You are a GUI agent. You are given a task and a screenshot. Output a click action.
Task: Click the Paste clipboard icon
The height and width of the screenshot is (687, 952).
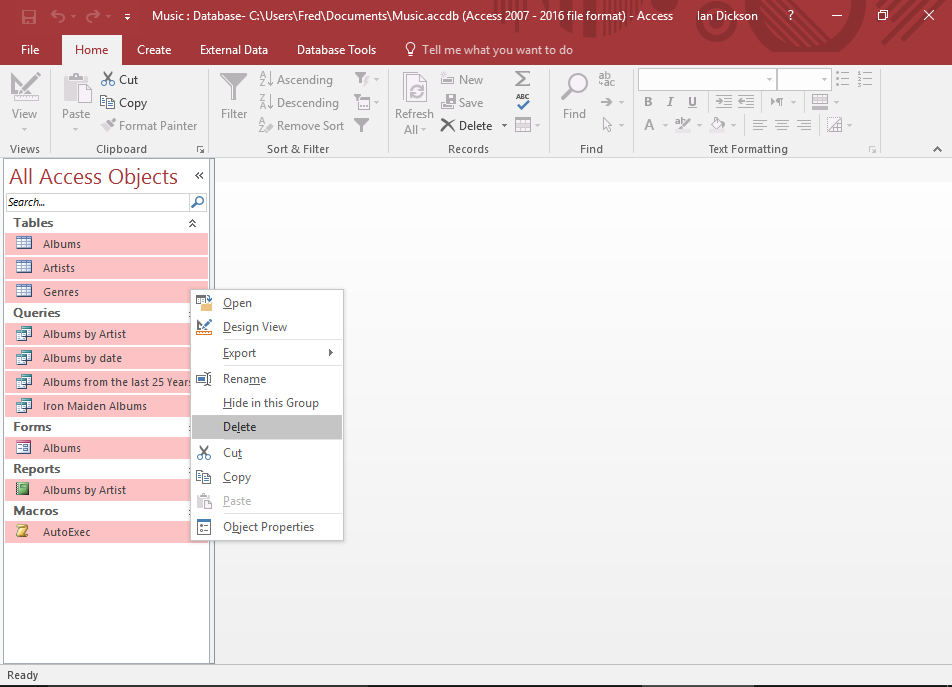point(76,89)
